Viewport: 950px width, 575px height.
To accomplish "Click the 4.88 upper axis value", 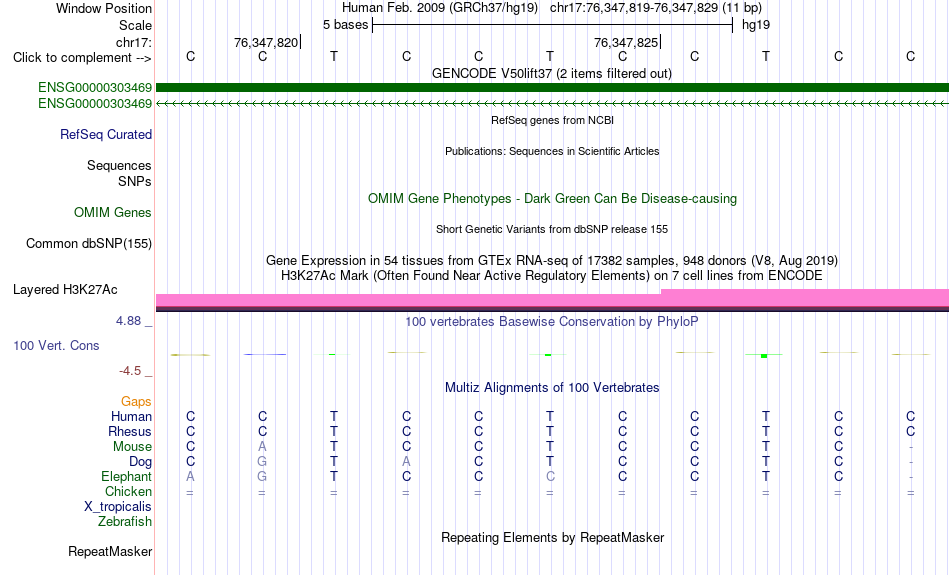I will tap(128, 321).
